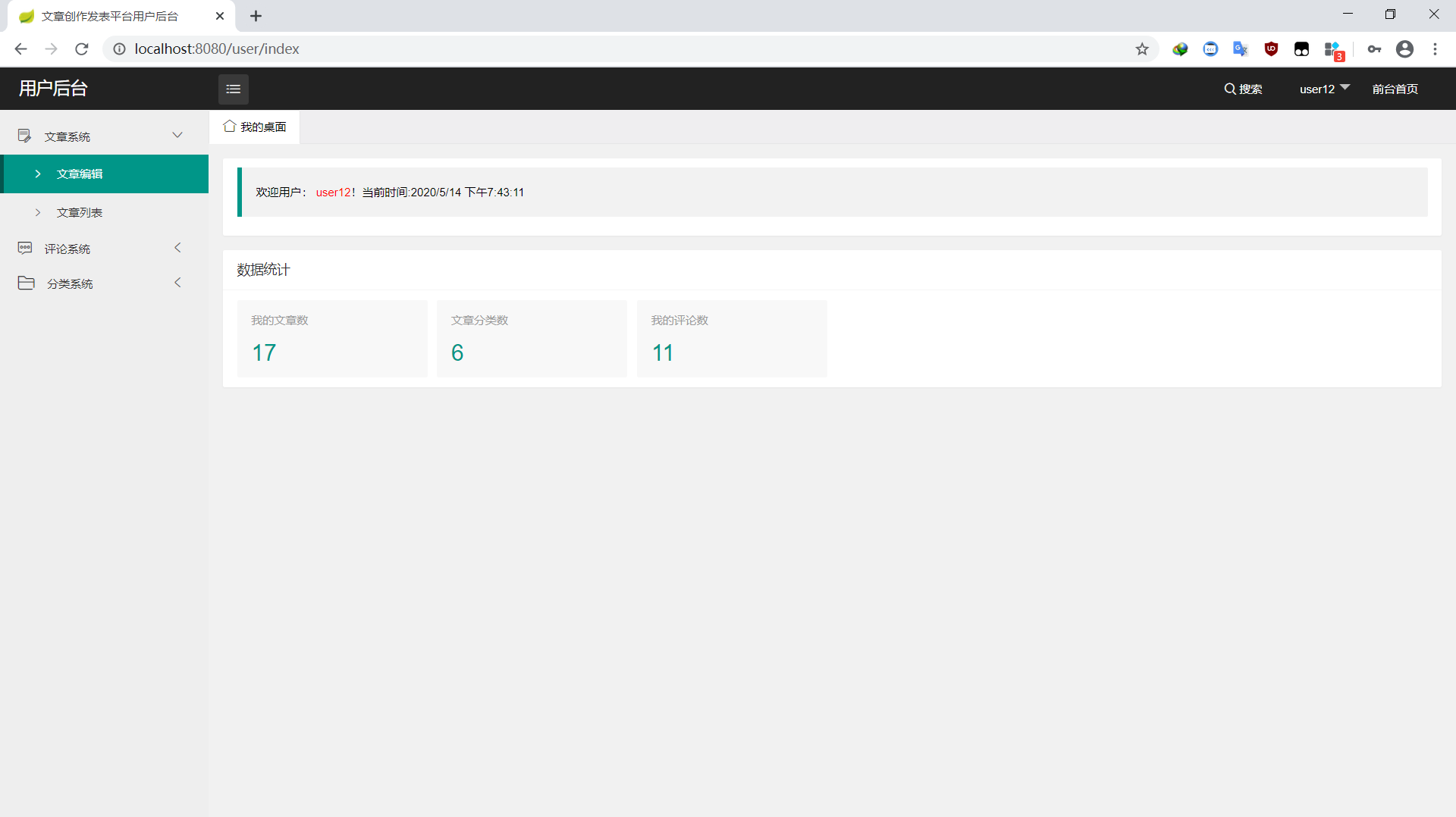Toggle the sidebar collapse hamburger button
The height and width of the screenshot is (817, 1456).
[233, 89]
